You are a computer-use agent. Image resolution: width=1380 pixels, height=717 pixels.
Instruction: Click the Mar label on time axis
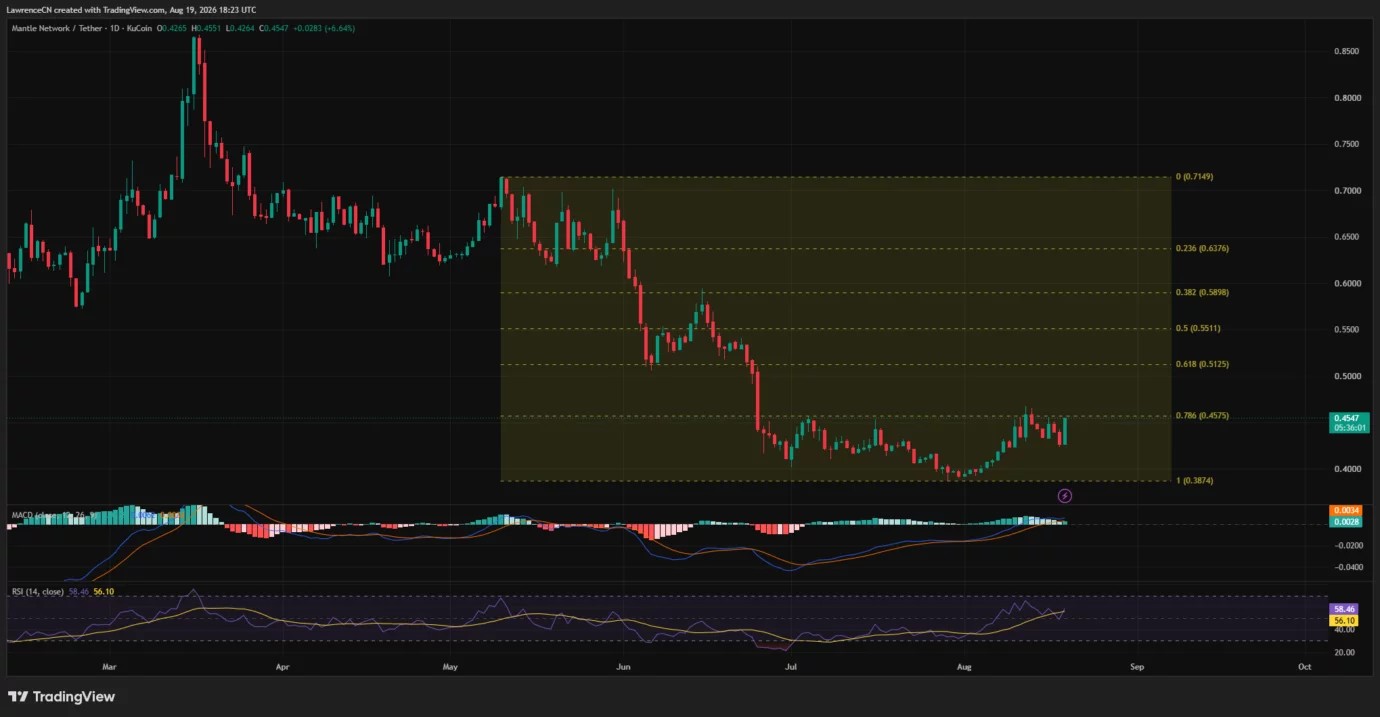click(x=110, y=665)
